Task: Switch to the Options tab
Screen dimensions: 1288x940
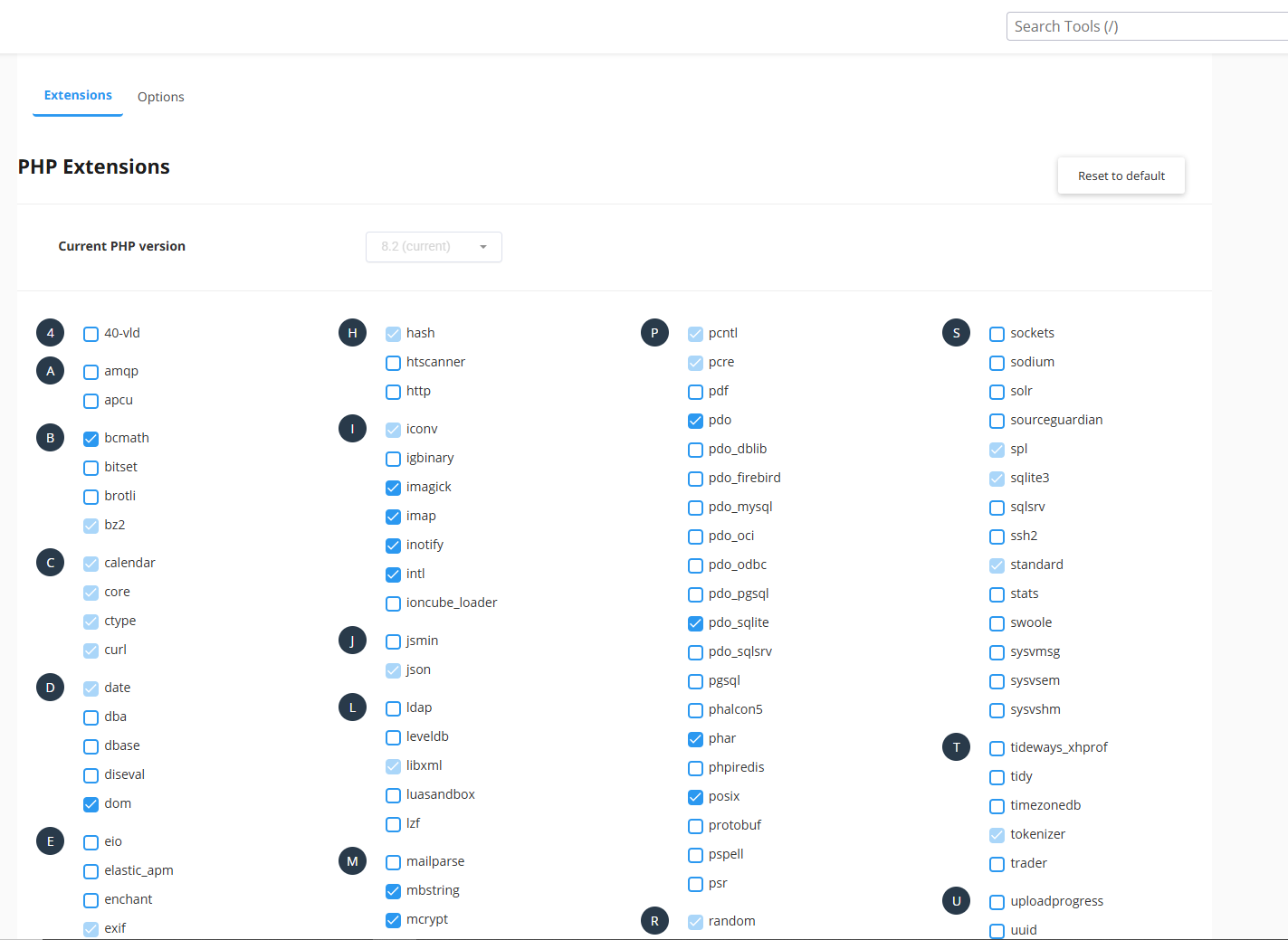Action: click(x=160, y=97)
